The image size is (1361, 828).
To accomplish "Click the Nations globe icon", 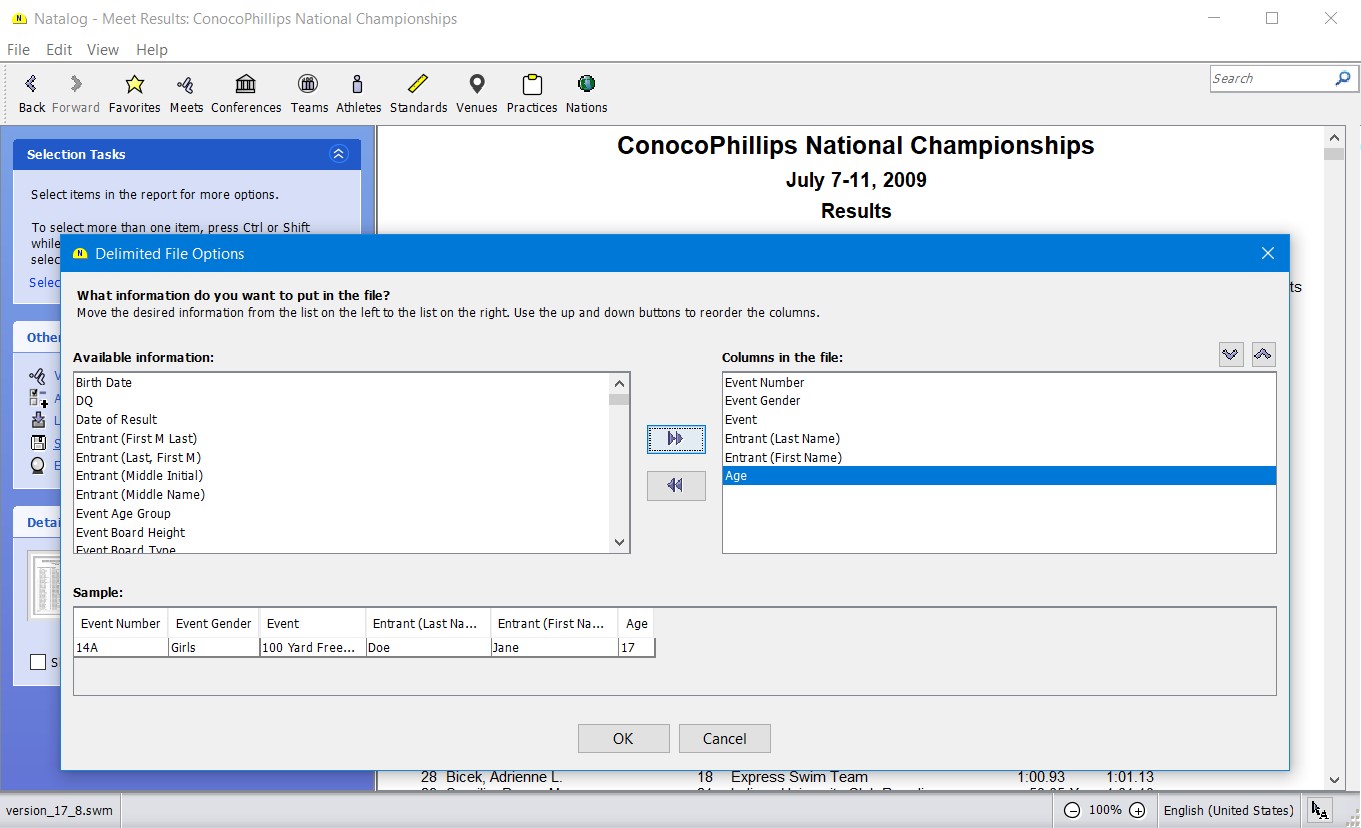I will point(586,85).
